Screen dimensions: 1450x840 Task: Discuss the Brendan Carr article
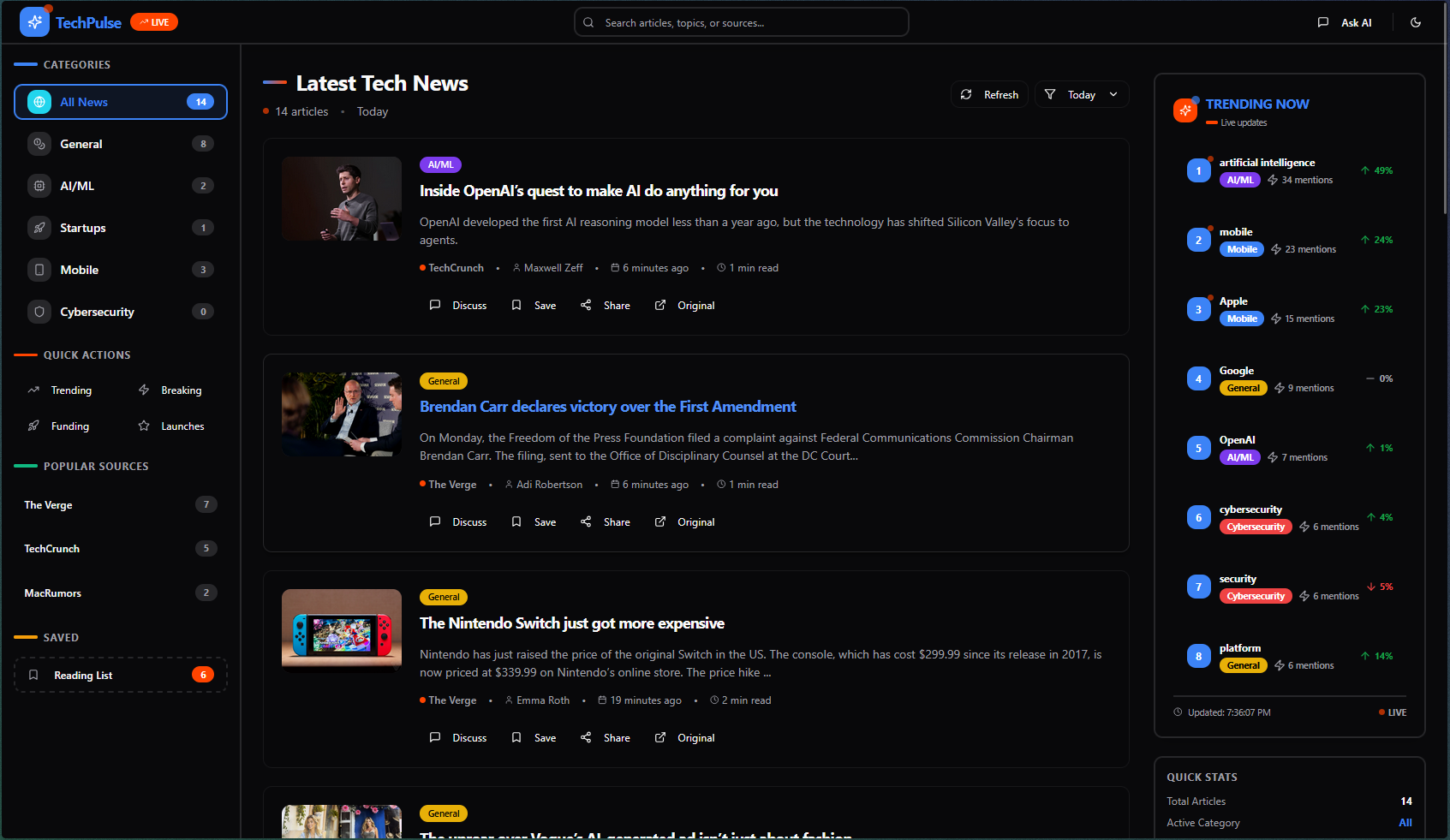pos(458,522)
